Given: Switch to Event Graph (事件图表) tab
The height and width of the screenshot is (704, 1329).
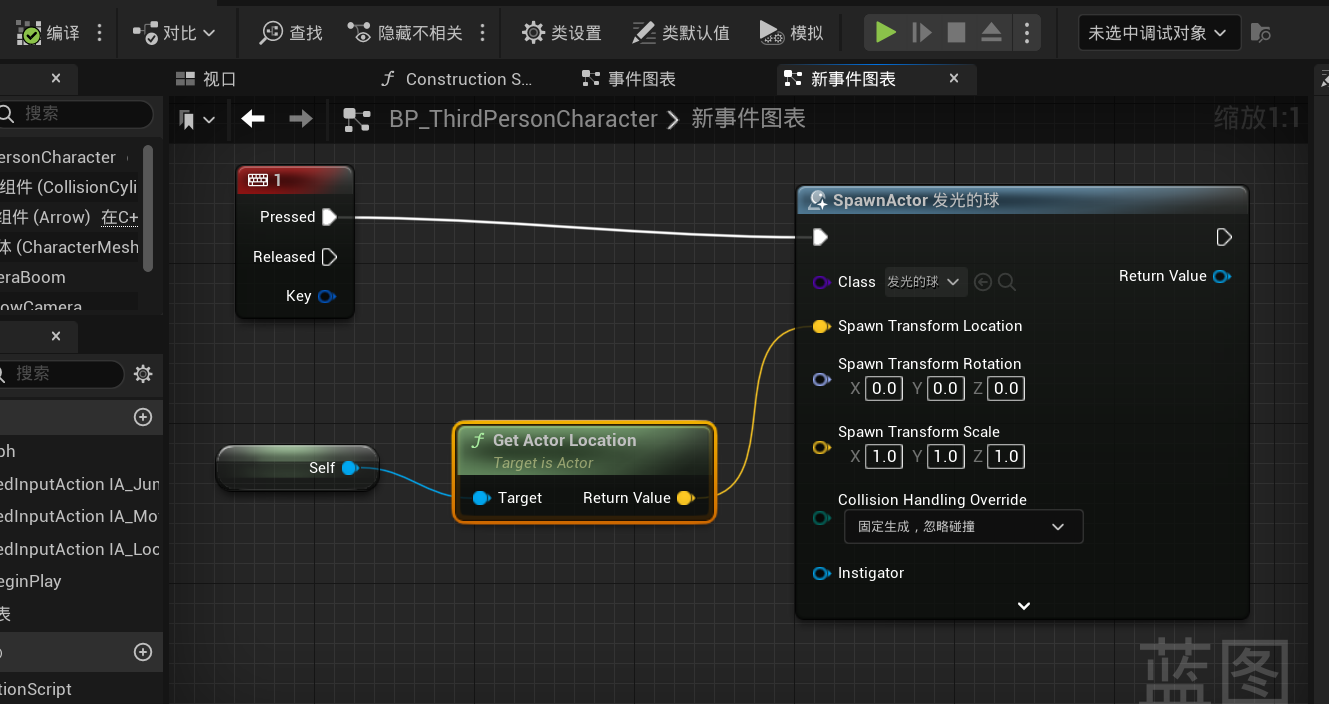Looking at the screenshot, I should click(x=629, y=79).
